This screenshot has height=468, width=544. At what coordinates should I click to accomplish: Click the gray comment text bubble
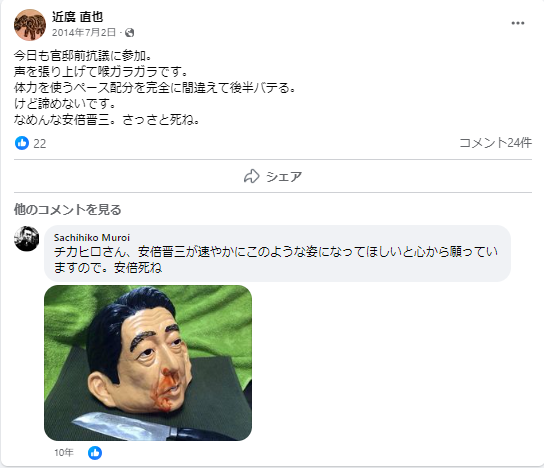[278, 253]
